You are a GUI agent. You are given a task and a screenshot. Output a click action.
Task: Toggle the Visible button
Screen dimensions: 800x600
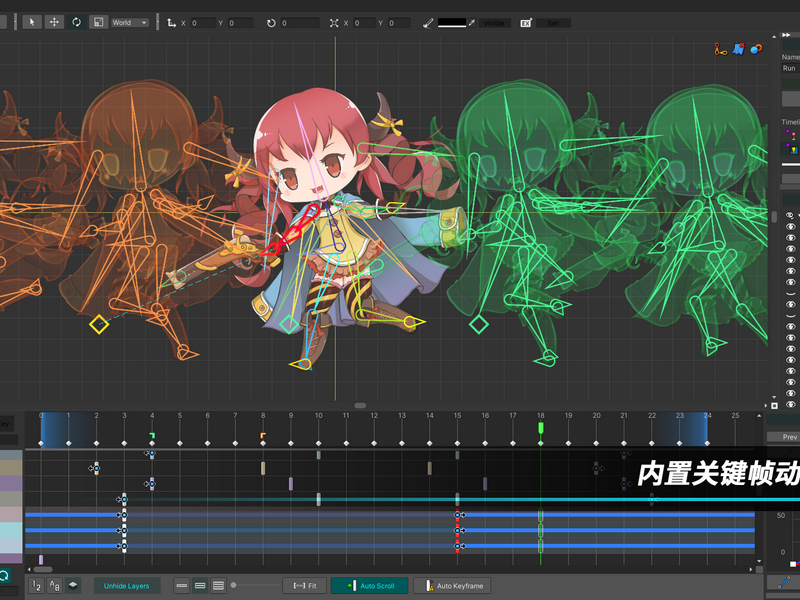(x=494, y=23)
